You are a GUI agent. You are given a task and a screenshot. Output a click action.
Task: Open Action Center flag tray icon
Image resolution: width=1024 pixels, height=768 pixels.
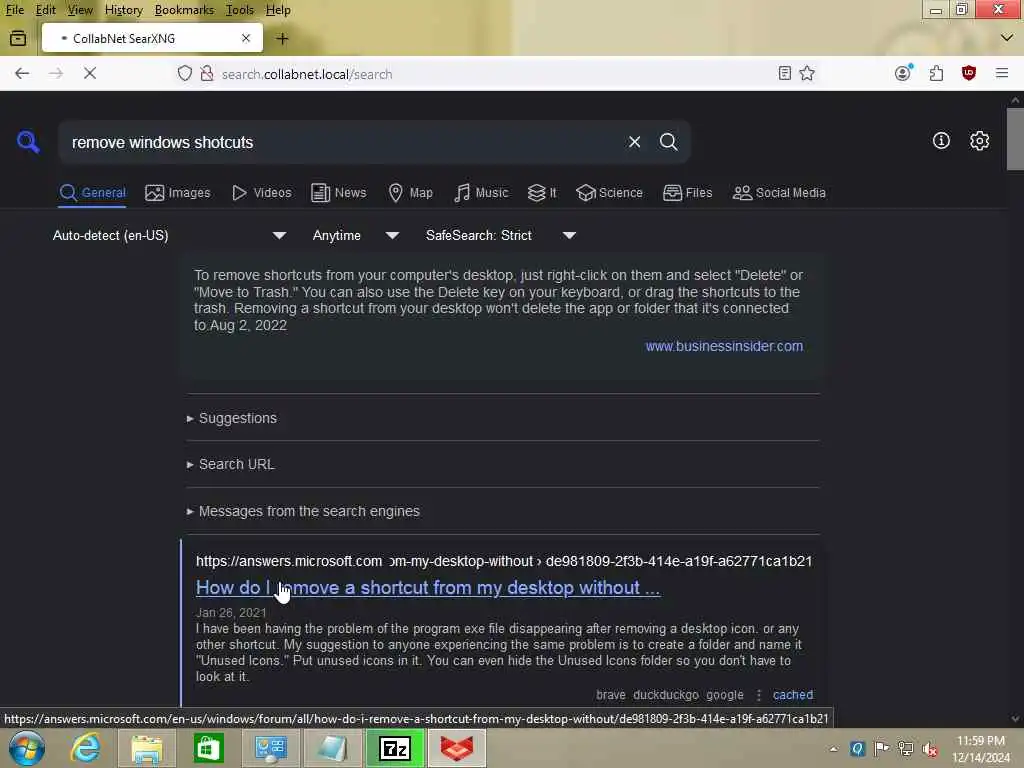pyautogui.click(x=881, y=748)
